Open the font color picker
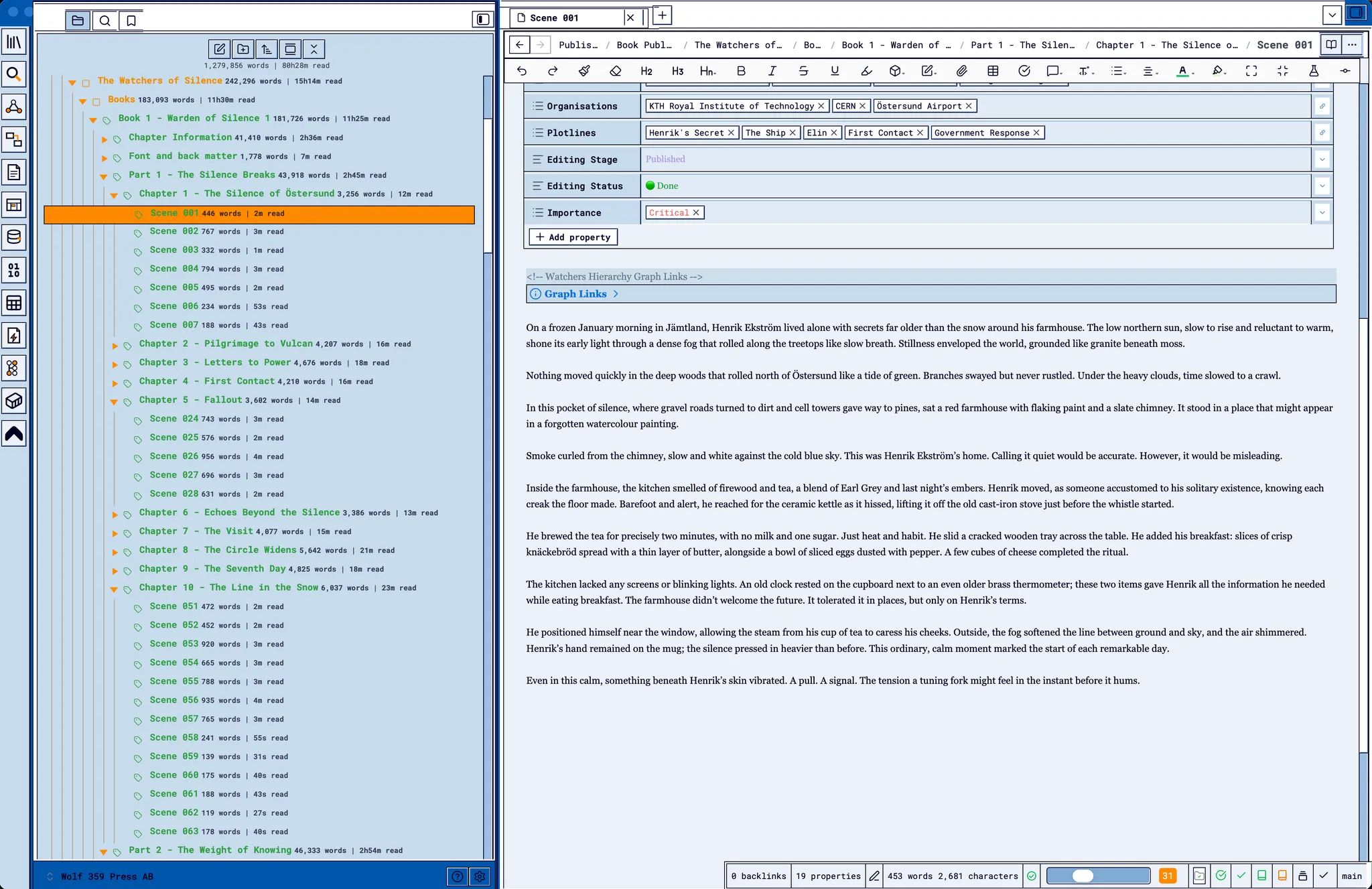 pyautogui.click(x=1185, y=71)
